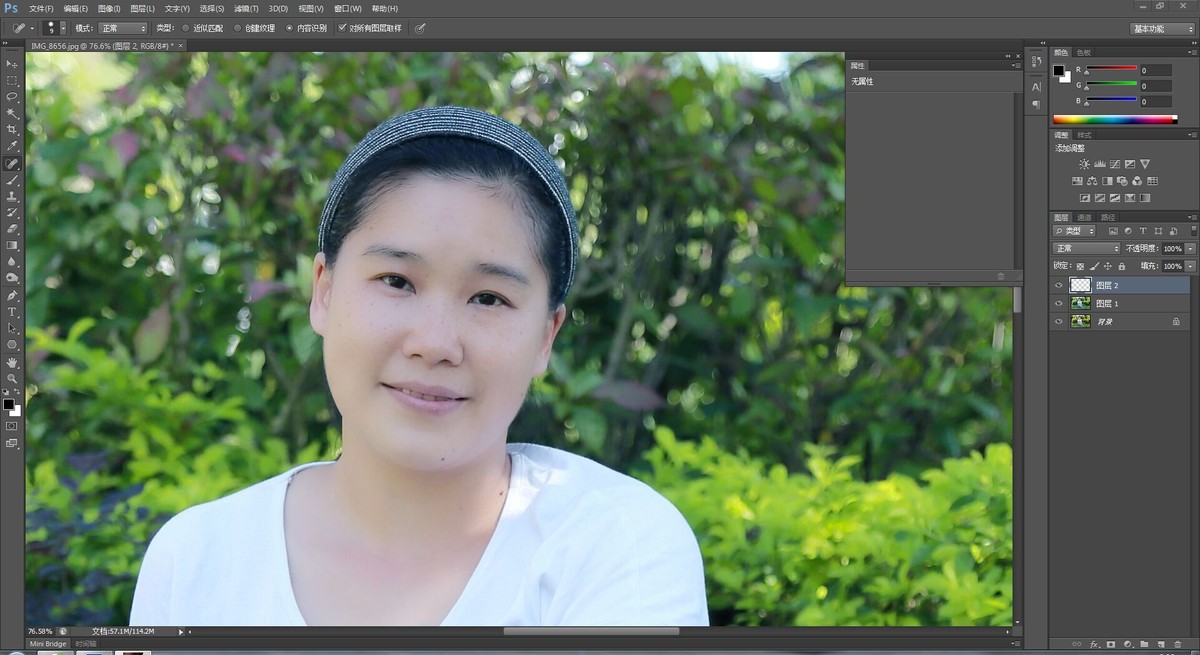Open the 填充 fill dropdown arrow

1190,266
